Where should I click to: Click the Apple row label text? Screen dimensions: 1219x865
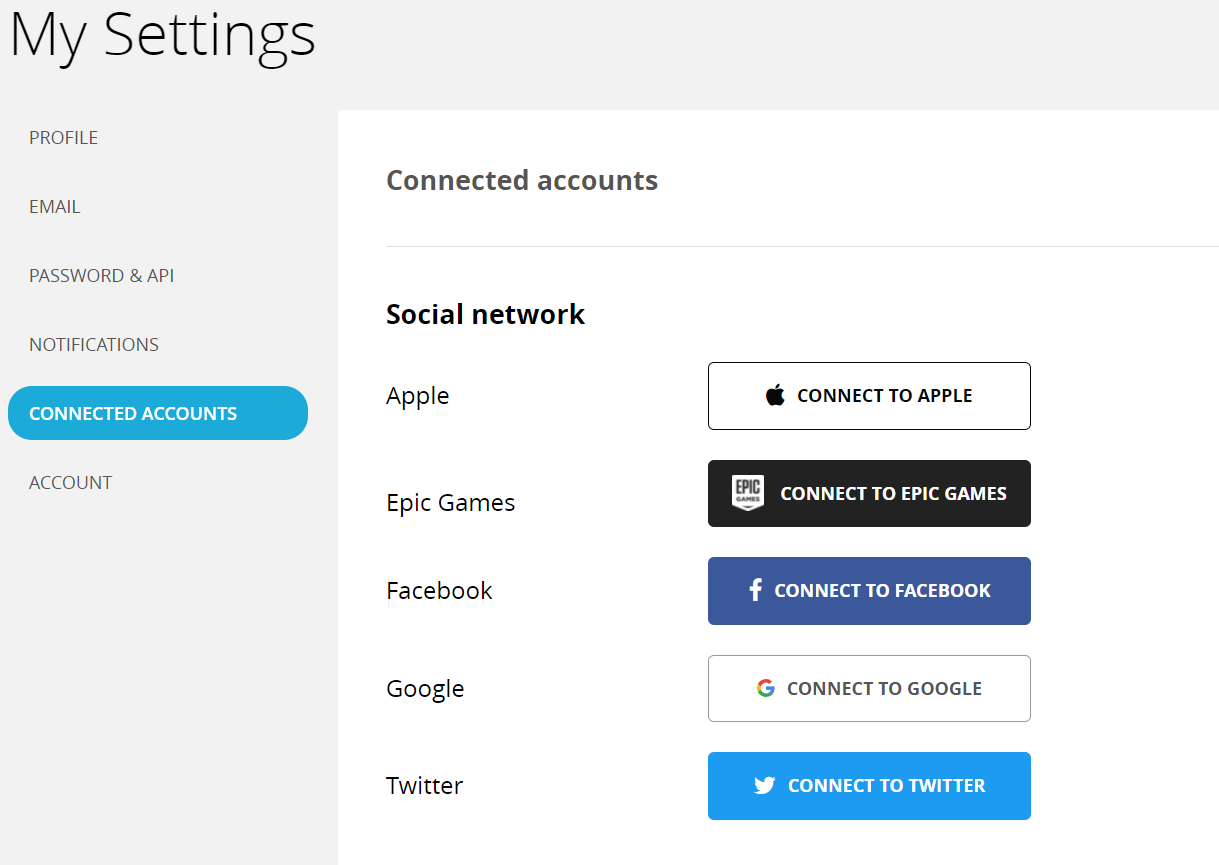[x=418, y=396]
